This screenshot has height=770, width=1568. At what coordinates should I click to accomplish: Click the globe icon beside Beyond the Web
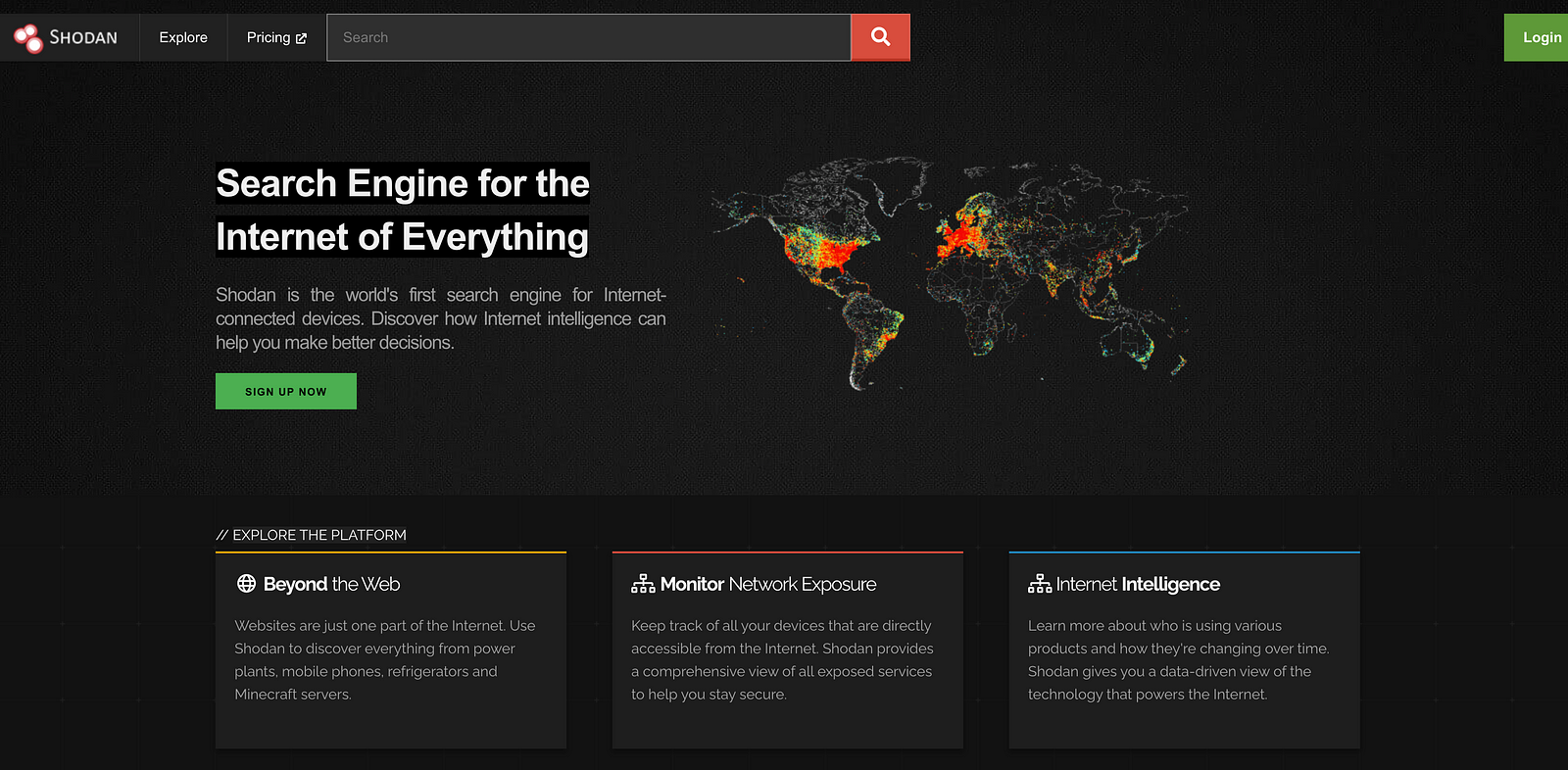[246, 584]
